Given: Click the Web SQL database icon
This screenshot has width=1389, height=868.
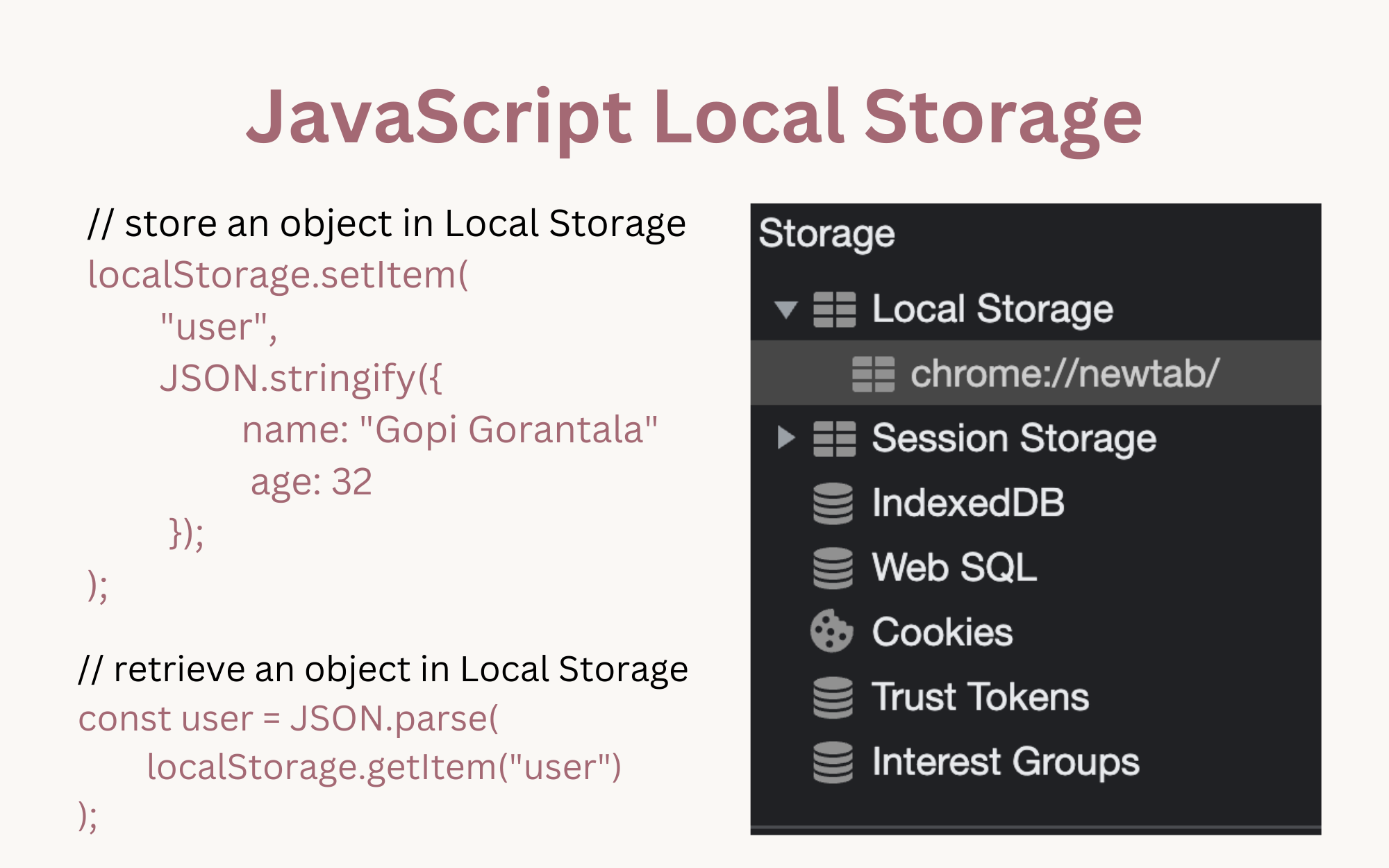Looking at the screenshot, I should [x=833, y=568].
